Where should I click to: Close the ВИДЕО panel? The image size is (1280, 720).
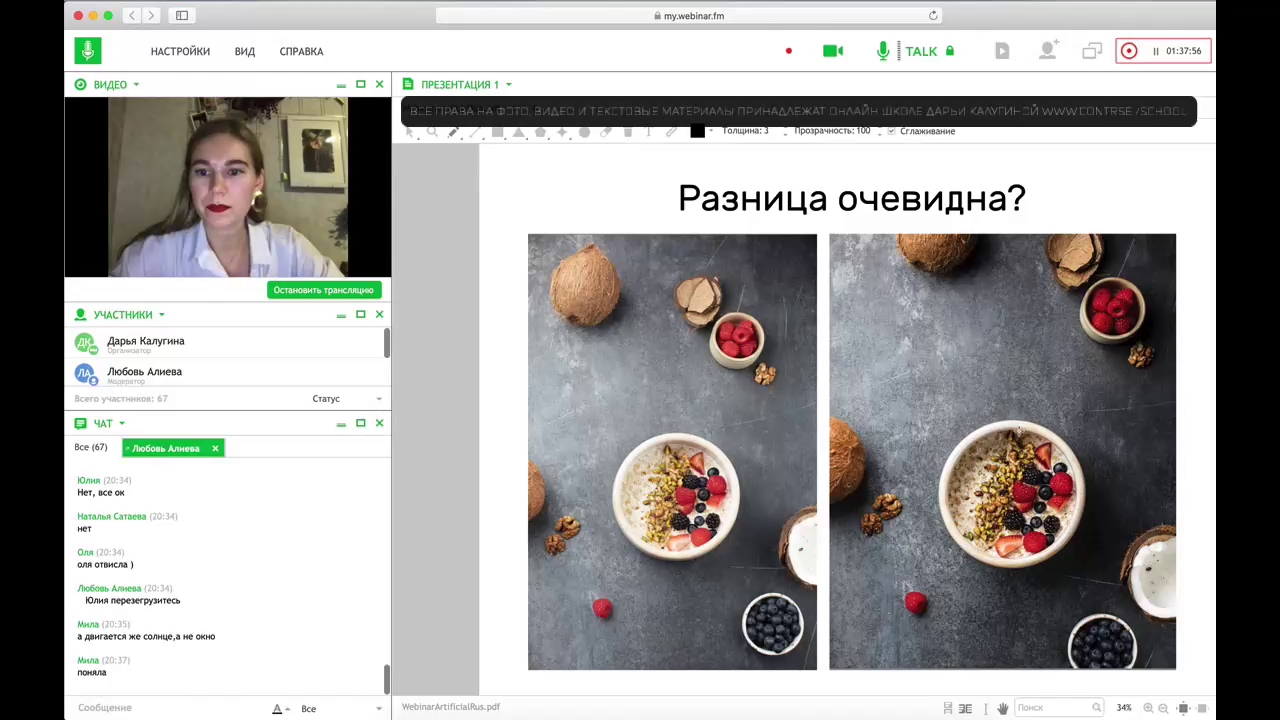coord(379,85)
